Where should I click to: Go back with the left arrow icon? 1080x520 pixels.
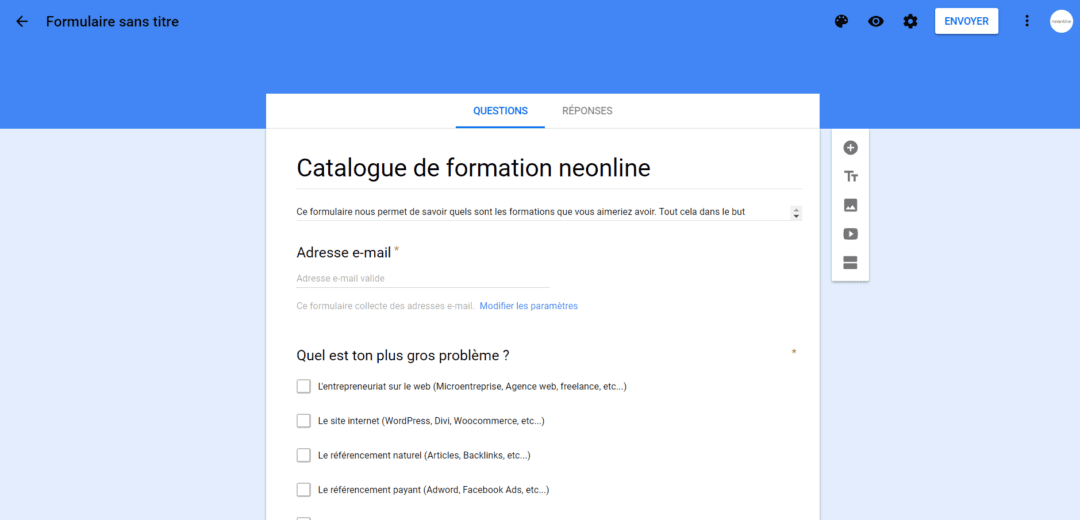[22, 21]
